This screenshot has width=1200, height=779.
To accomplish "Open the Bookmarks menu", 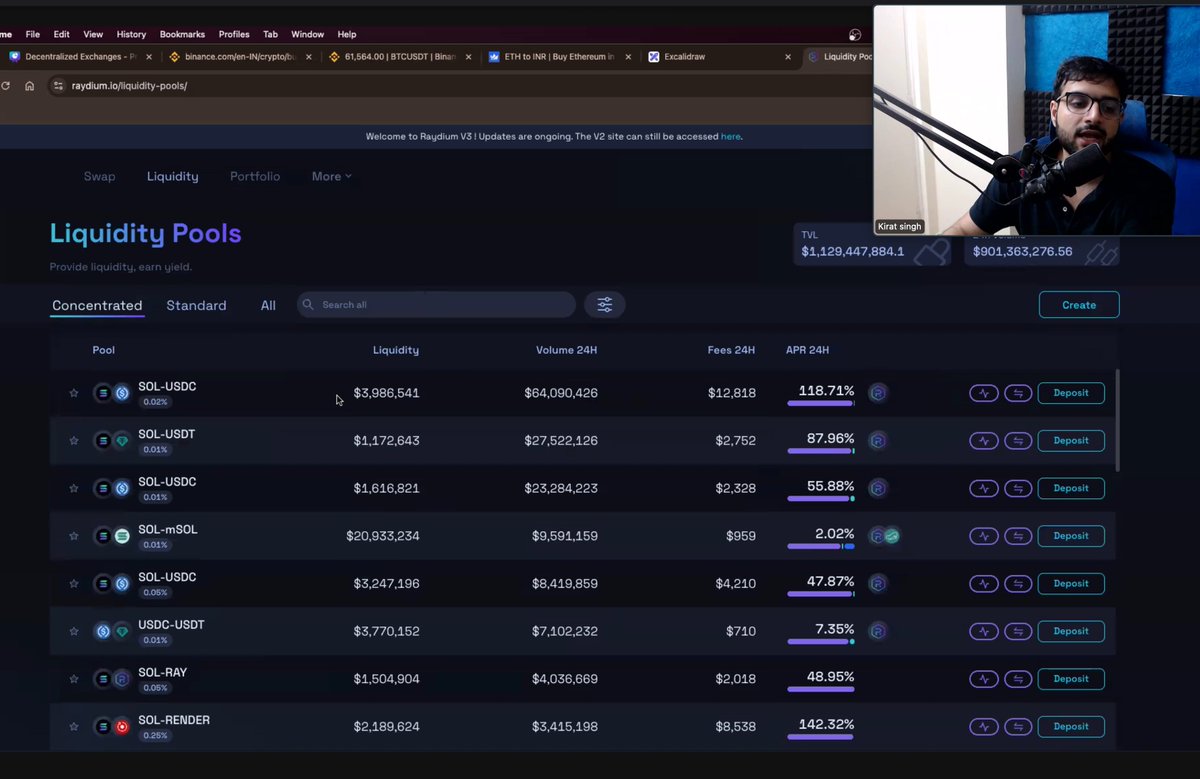I will [182, 33].
